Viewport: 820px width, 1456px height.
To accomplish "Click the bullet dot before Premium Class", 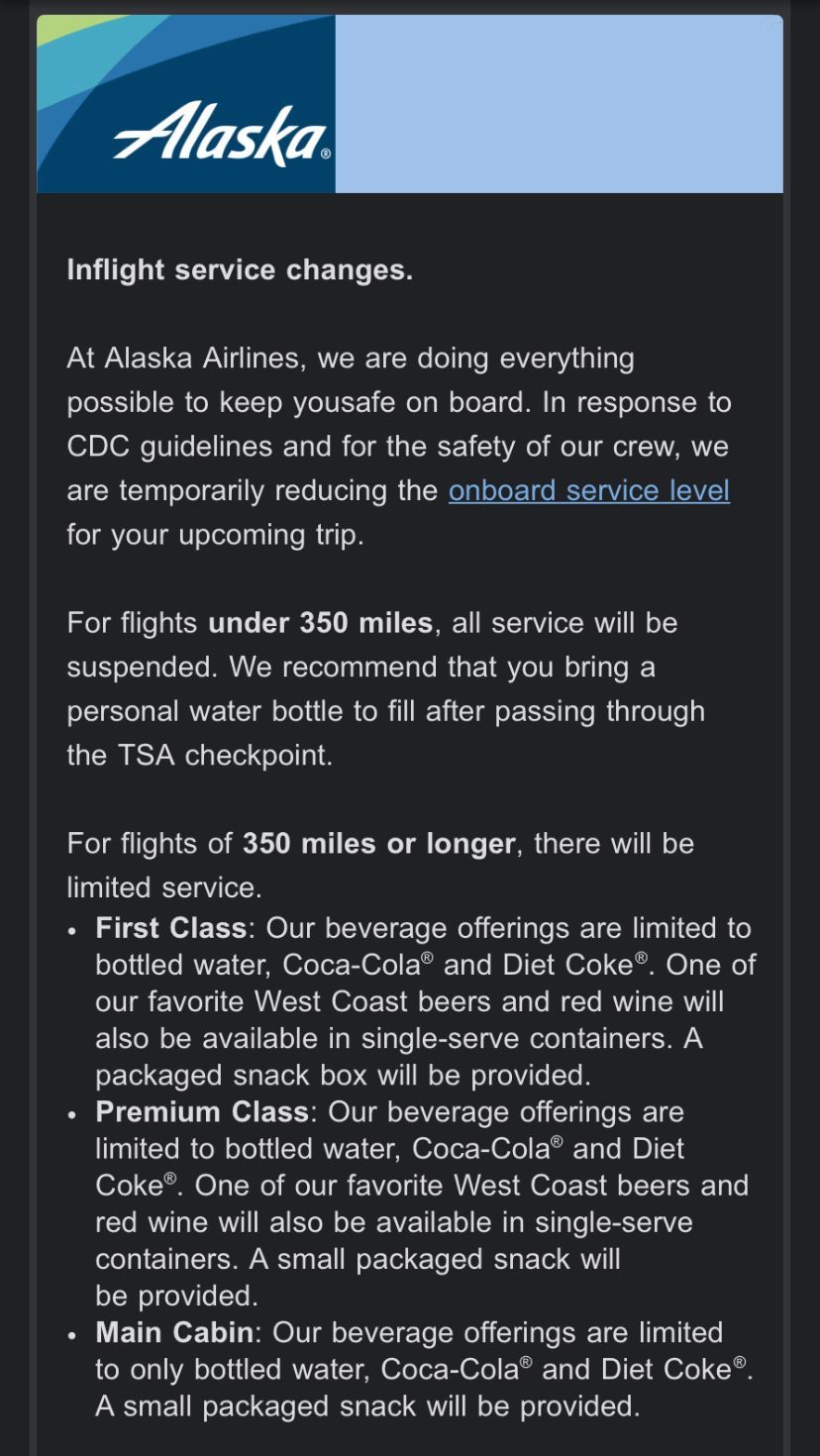I will point(72,1116).
